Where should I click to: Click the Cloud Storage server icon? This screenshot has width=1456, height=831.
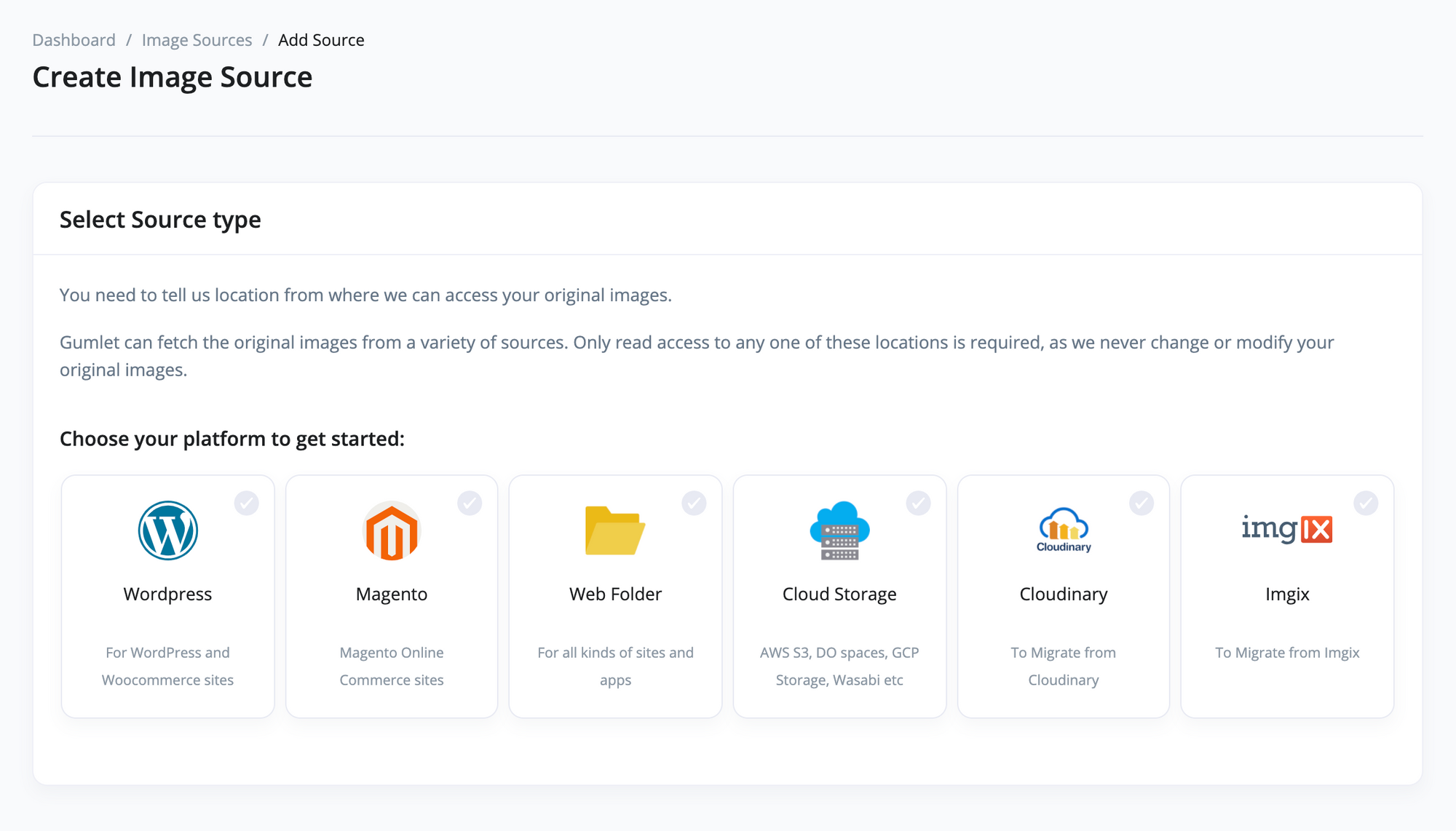839,530
